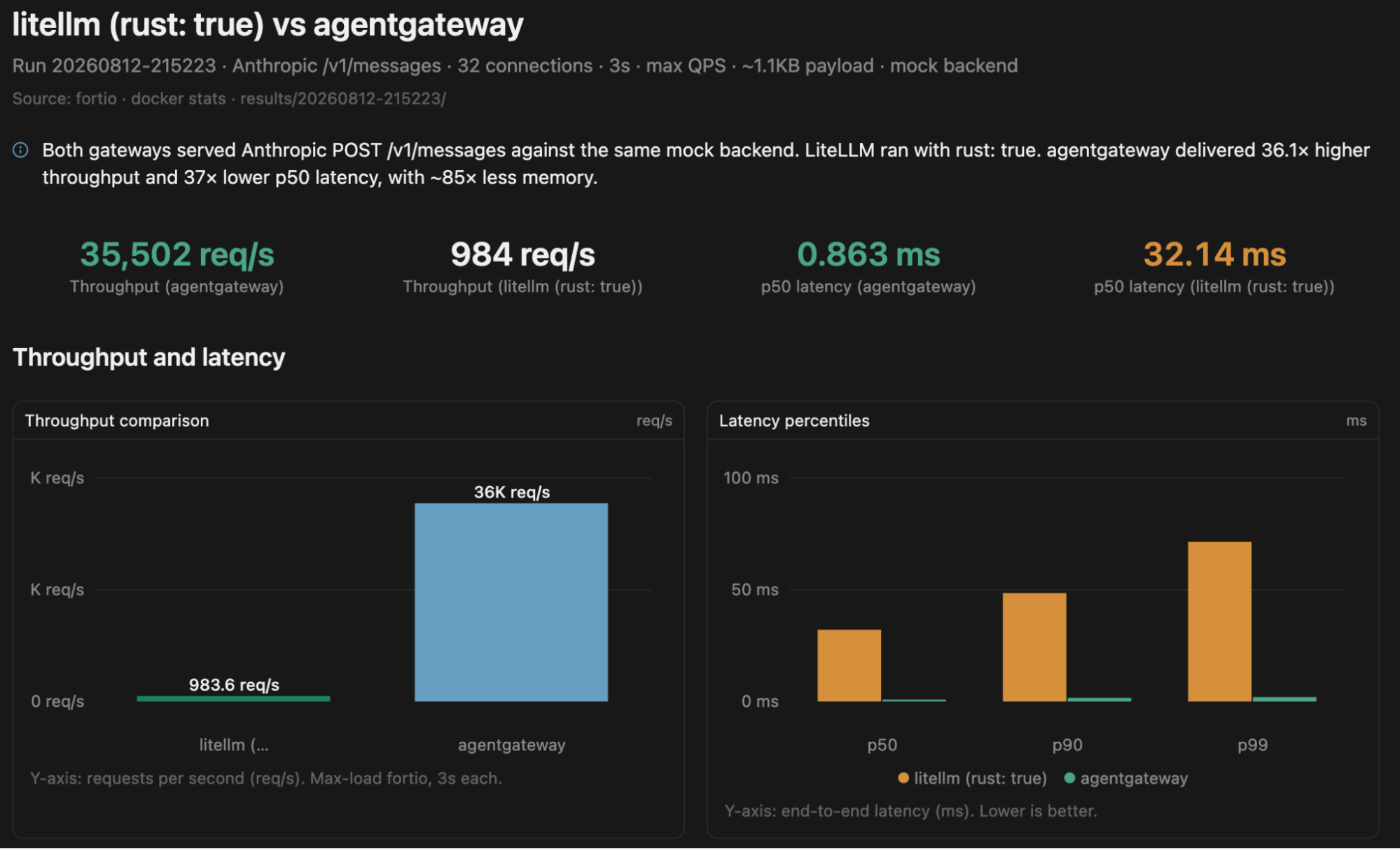
Task: Click the page title 'litellm (rust: true) vs agentgateway'
Action: click(268, 25)
